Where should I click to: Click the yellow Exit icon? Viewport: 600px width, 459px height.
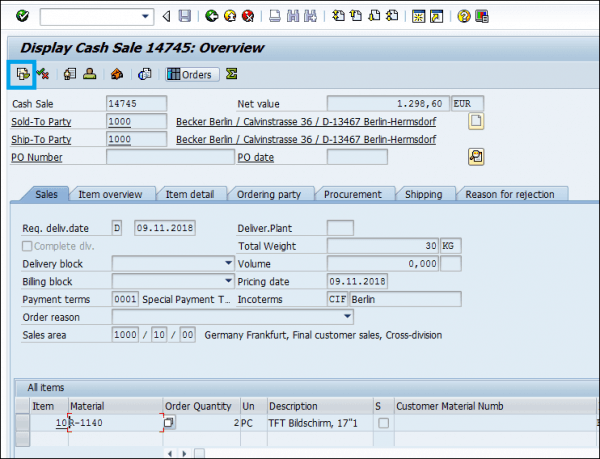click(230, 16)
